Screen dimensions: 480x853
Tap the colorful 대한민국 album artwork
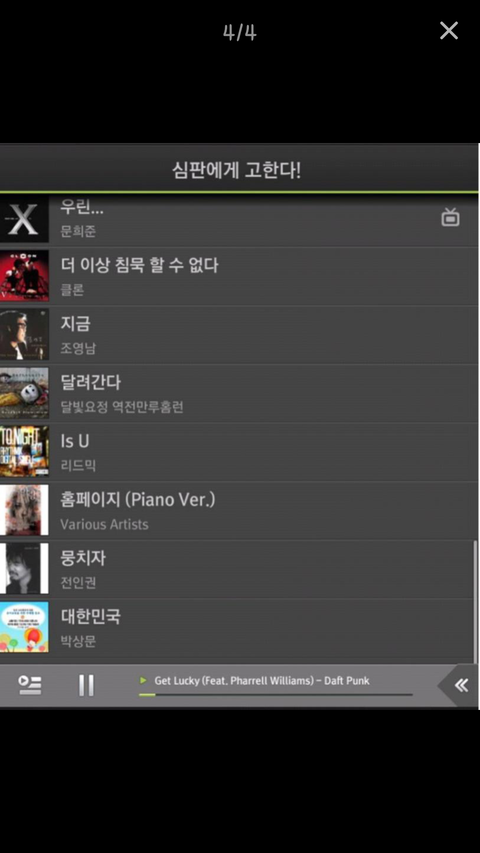tap(24, 627)
